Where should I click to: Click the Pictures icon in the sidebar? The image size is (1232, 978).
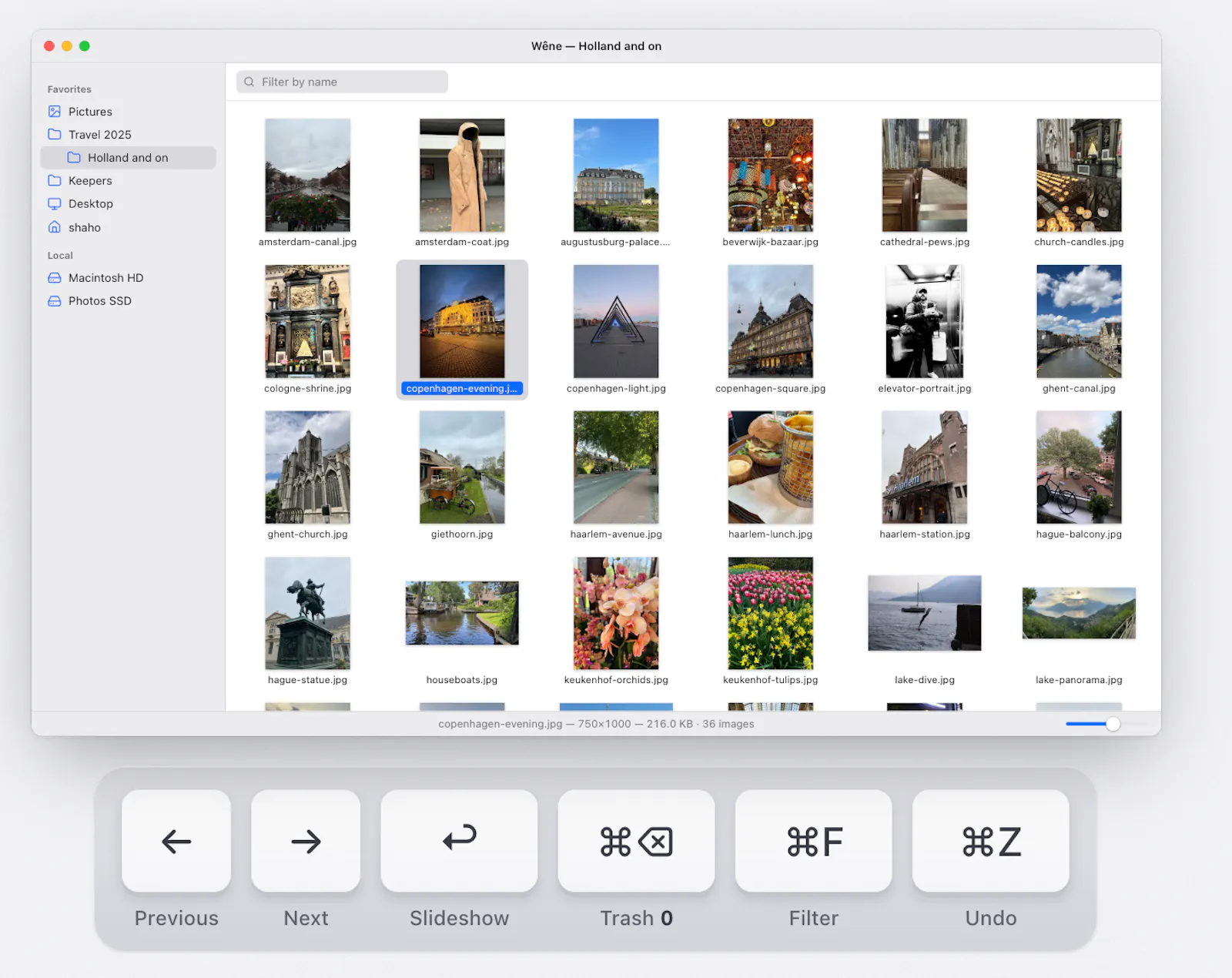[55, 112]
